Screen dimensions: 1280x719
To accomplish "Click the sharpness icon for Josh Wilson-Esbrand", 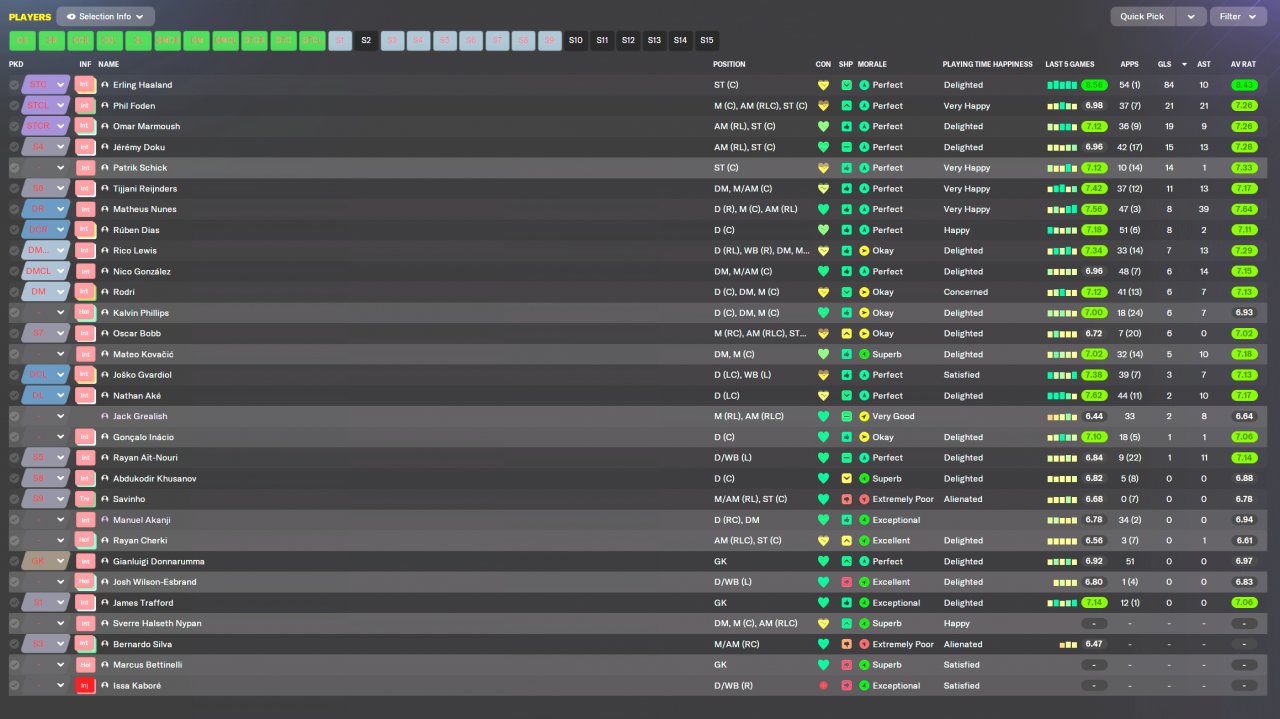I will 846,582.
